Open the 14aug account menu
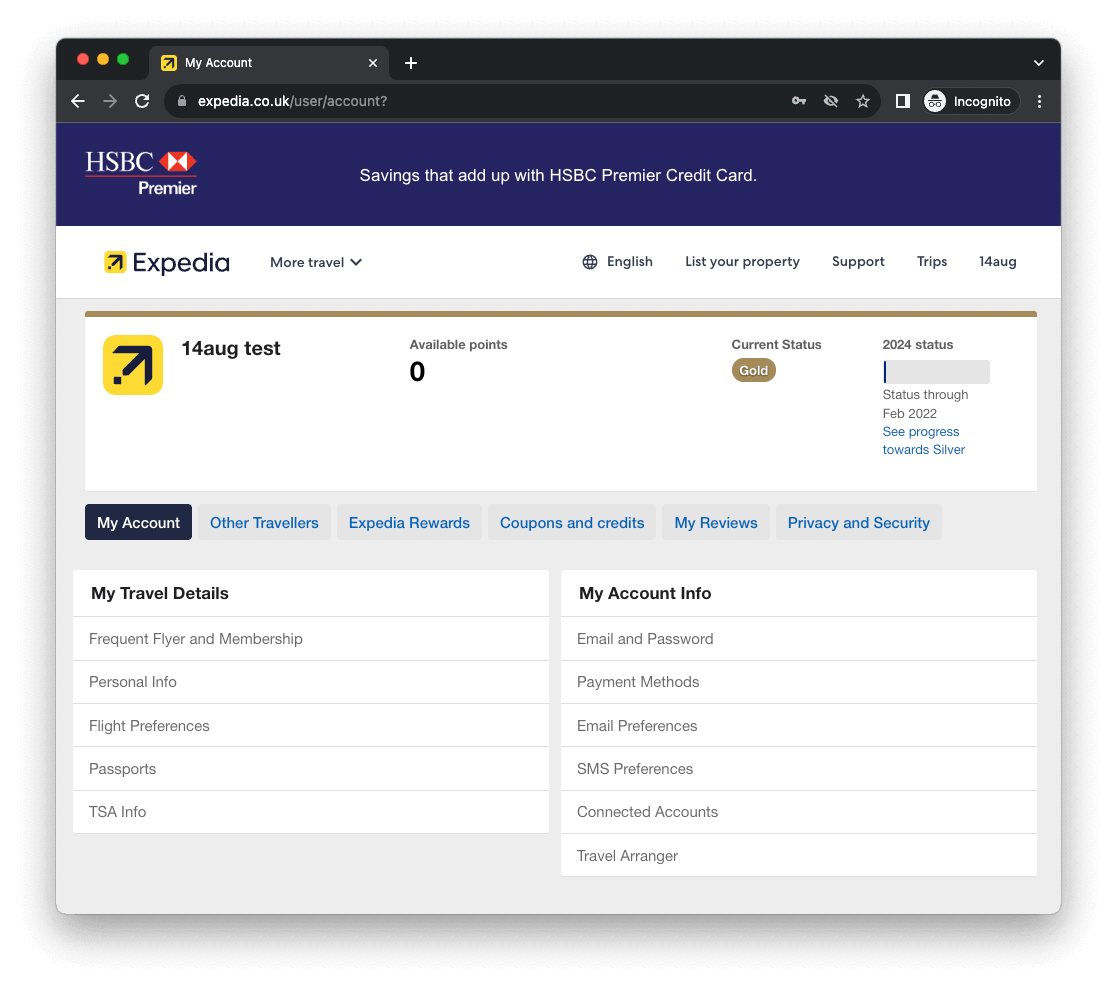This screenshot has height=988, width=1117. tap(997, 261)
